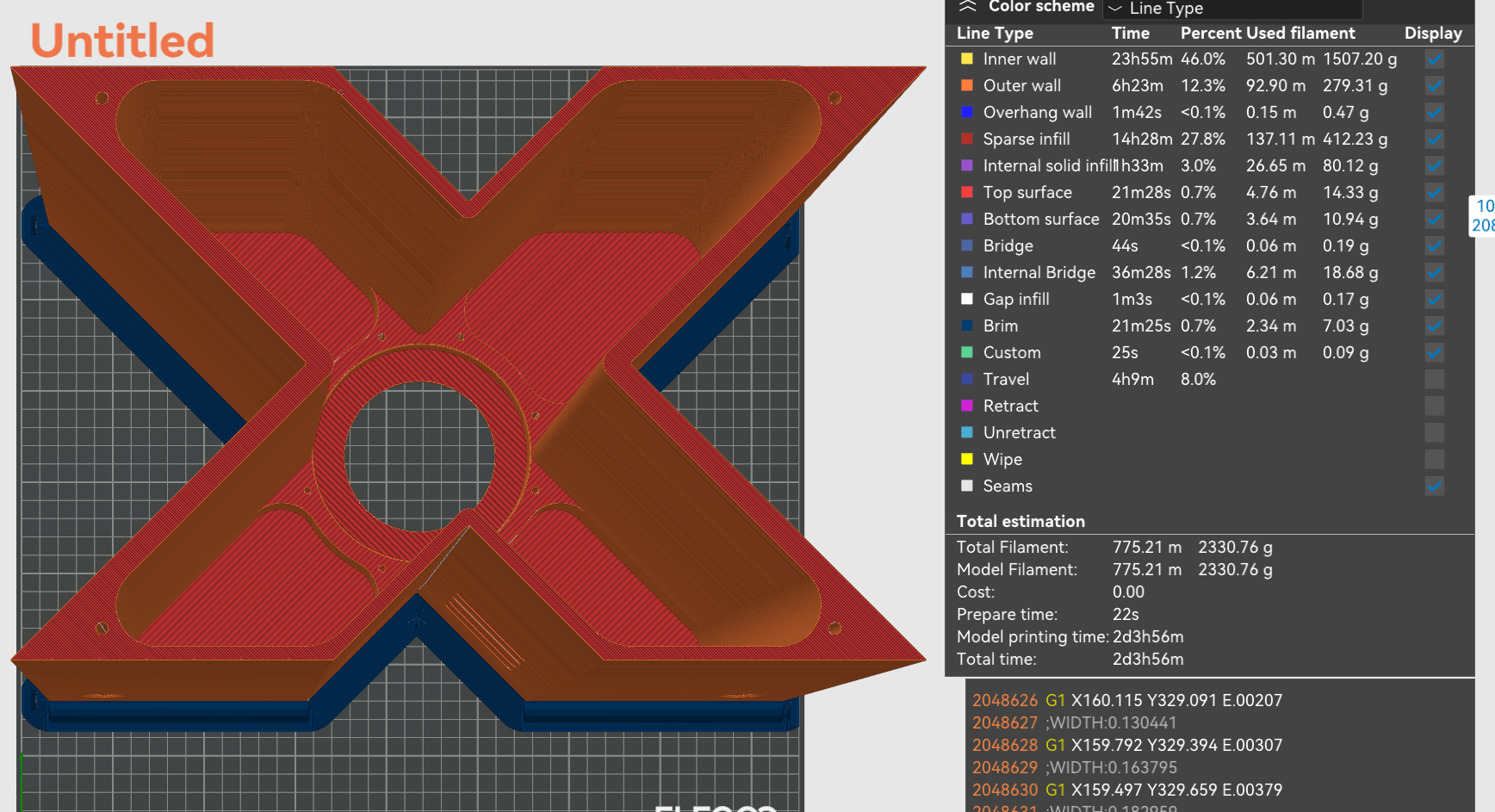Enable the Wipe display checkbox
Viewport: 1495px width, 812px height.
coord(1434,460)
